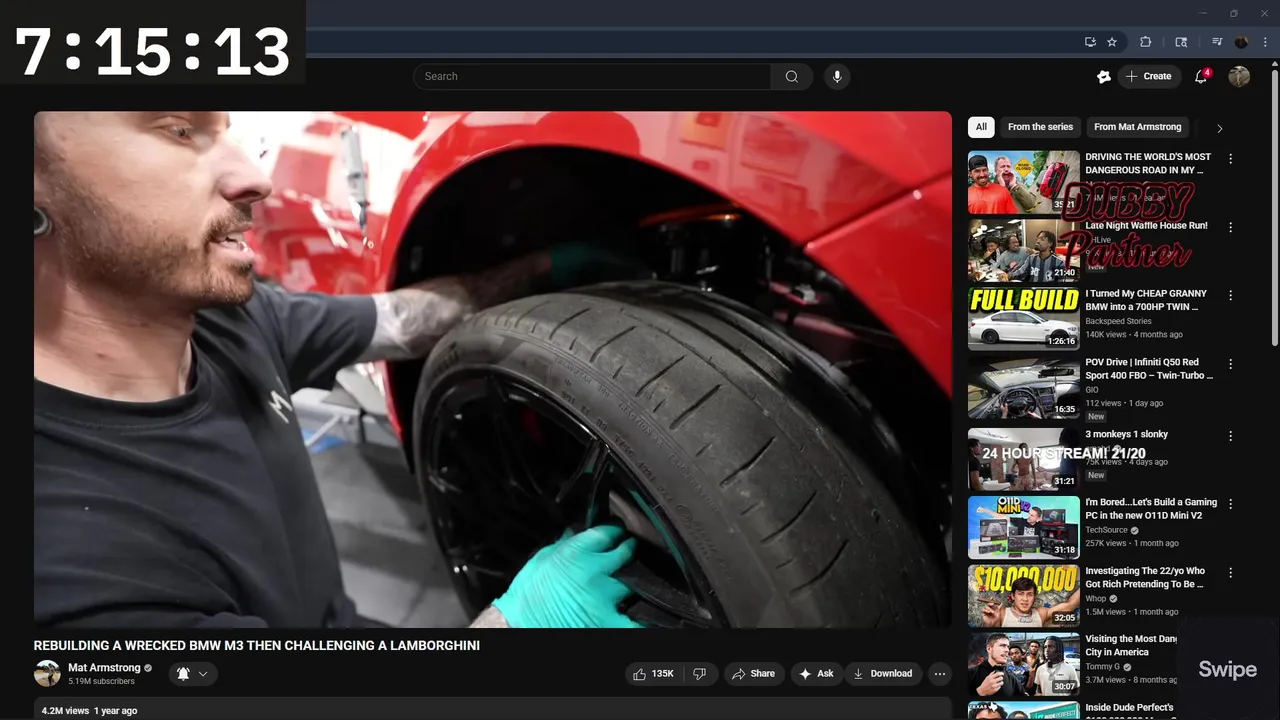Open the title 'I Turned My CHEAP GRANNY BMW'

(x=1146, y=300)
